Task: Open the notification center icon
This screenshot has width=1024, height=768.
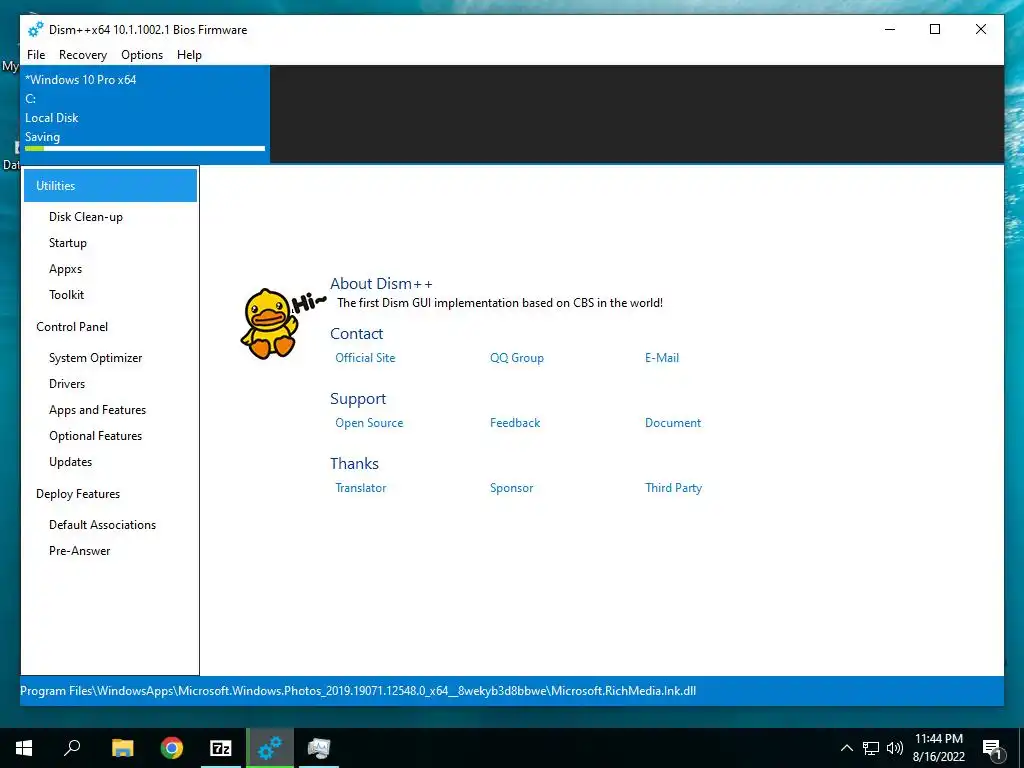Action: coord(992,749)
